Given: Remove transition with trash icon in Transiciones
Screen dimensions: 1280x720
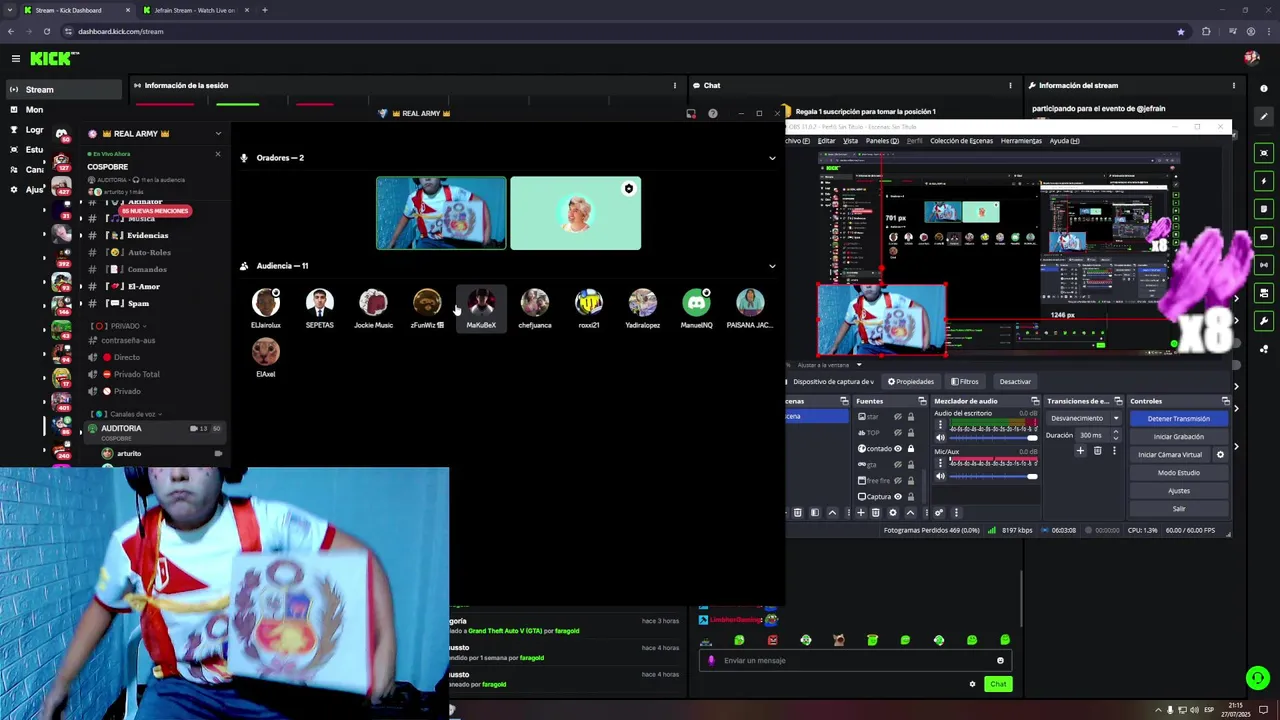Looking at the screenshot, I should point(1097,451).
